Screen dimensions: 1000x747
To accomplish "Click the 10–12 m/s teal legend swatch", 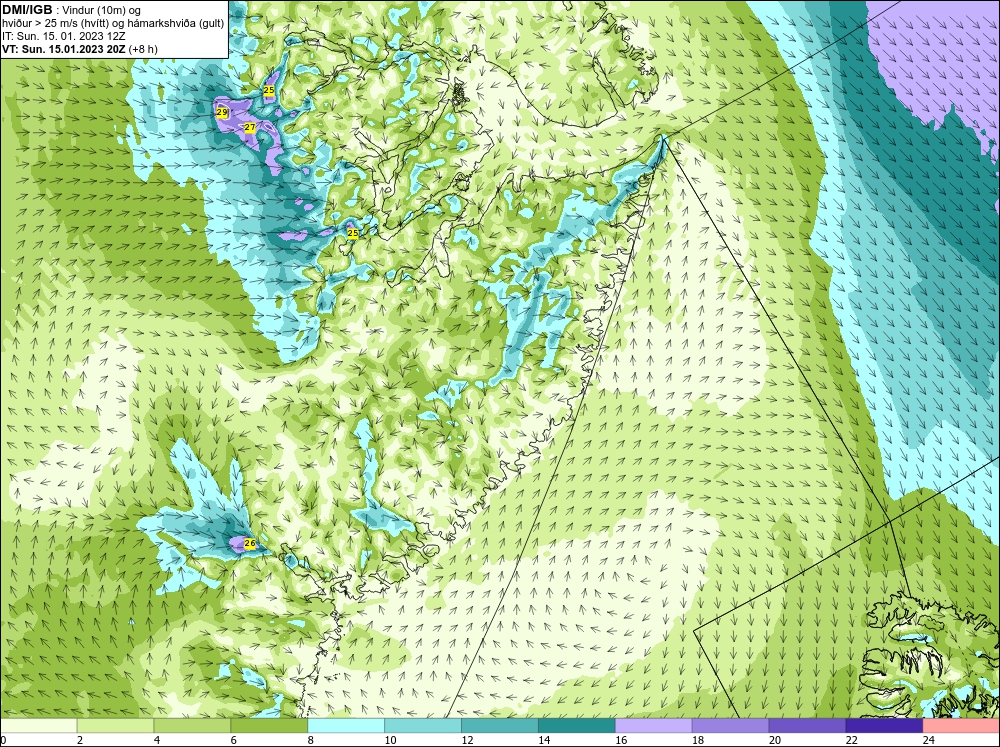I will [x=423, y=725].
